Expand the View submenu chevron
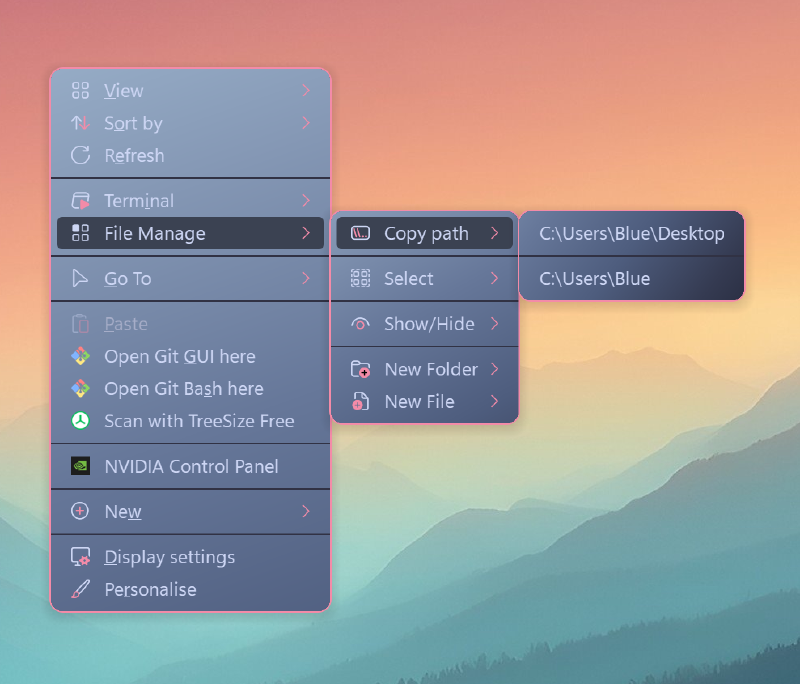 point(309,90)
